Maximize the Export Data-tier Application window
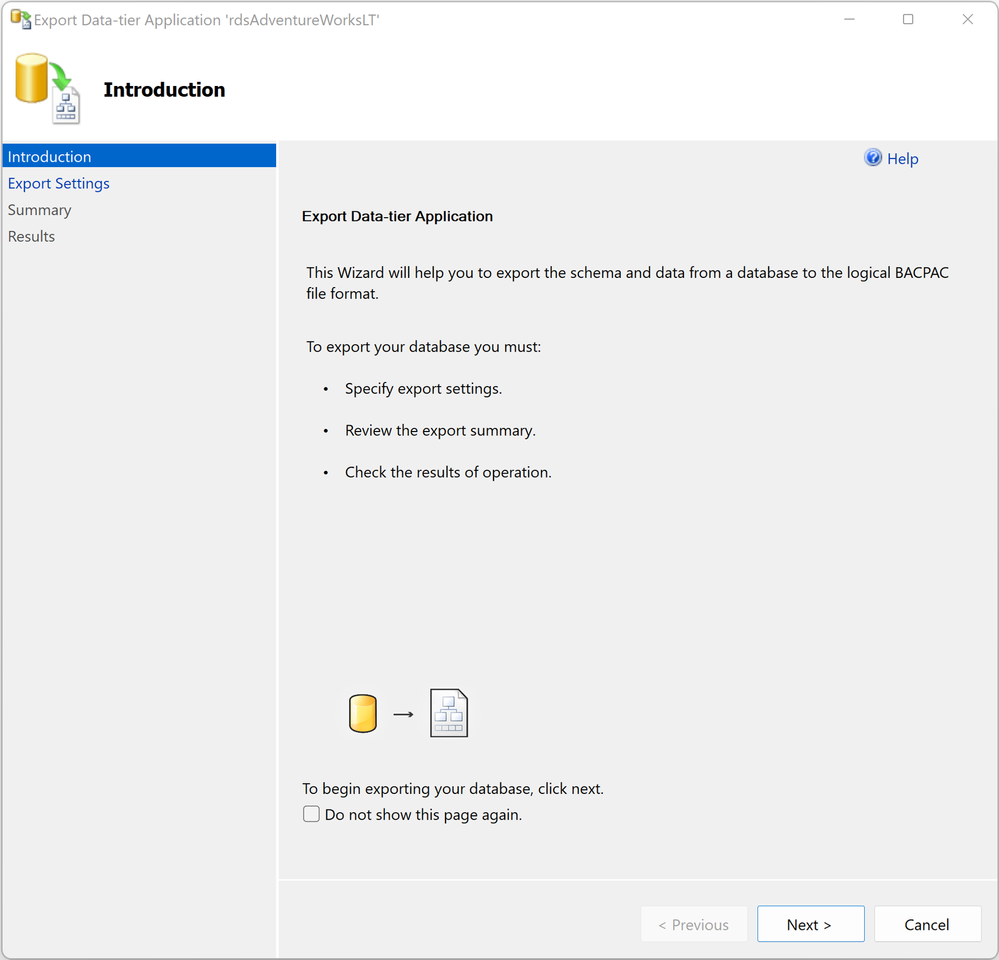 (x=908, y=20)
